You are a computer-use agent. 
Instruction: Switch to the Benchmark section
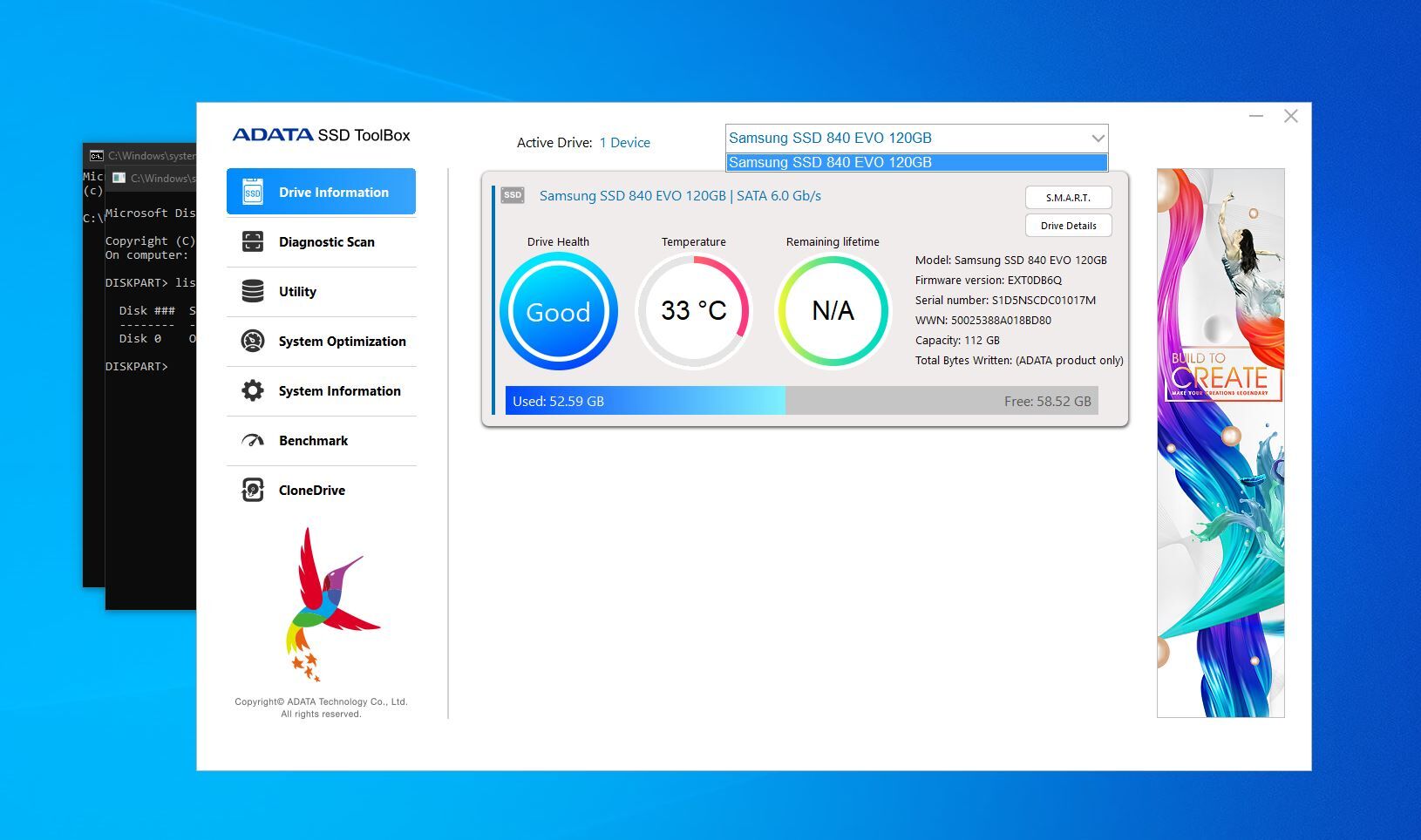[321, 441]
